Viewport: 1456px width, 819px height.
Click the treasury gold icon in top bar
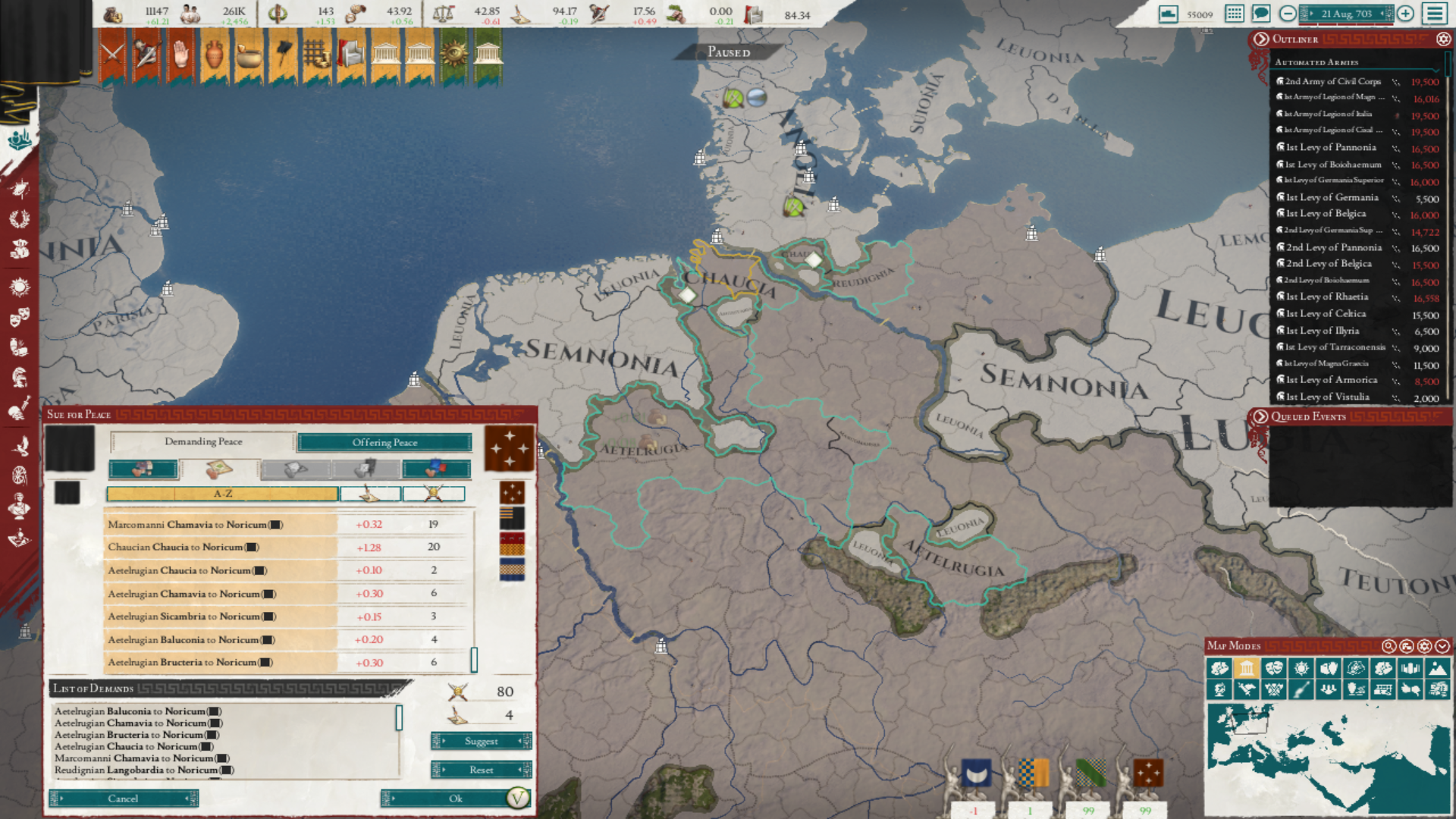(x=113, y=14)
